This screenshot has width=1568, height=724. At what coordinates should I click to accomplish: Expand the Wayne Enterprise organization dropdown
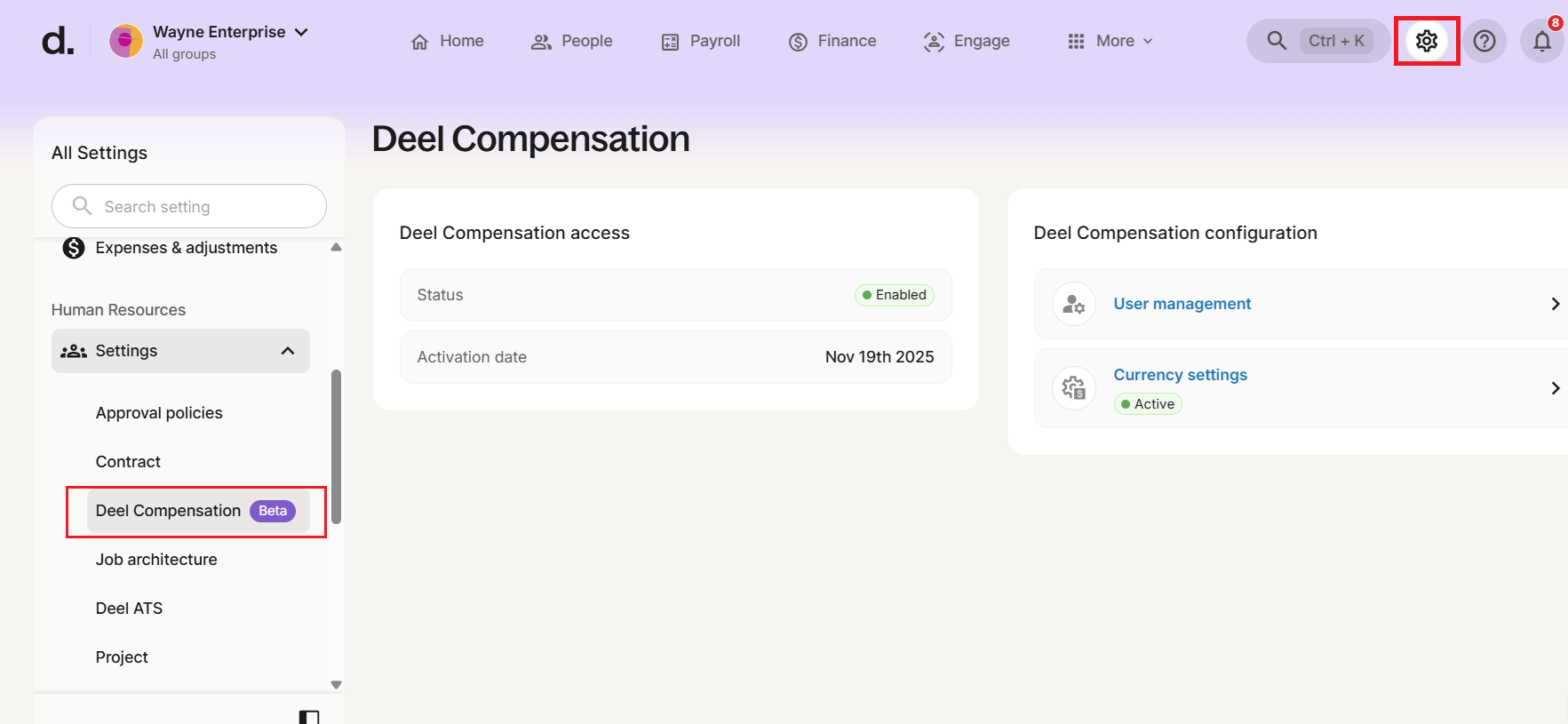tap(301, 32)
